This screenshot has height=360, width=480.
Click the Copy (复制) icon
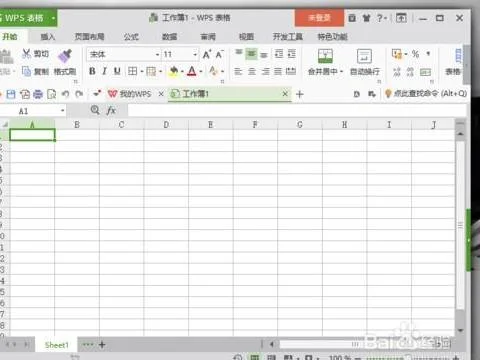[x=26, y=71]
